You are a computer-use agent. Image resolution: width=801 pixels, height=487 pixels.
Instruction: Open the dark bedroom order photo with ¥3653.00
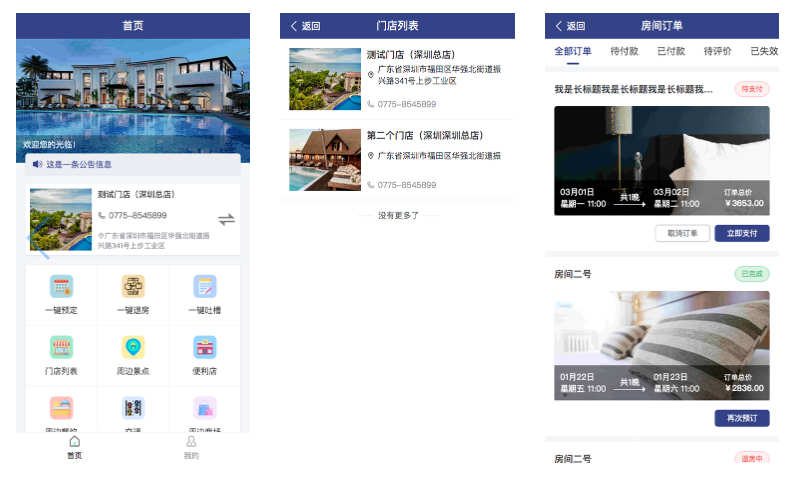click(x=662, y=160)
